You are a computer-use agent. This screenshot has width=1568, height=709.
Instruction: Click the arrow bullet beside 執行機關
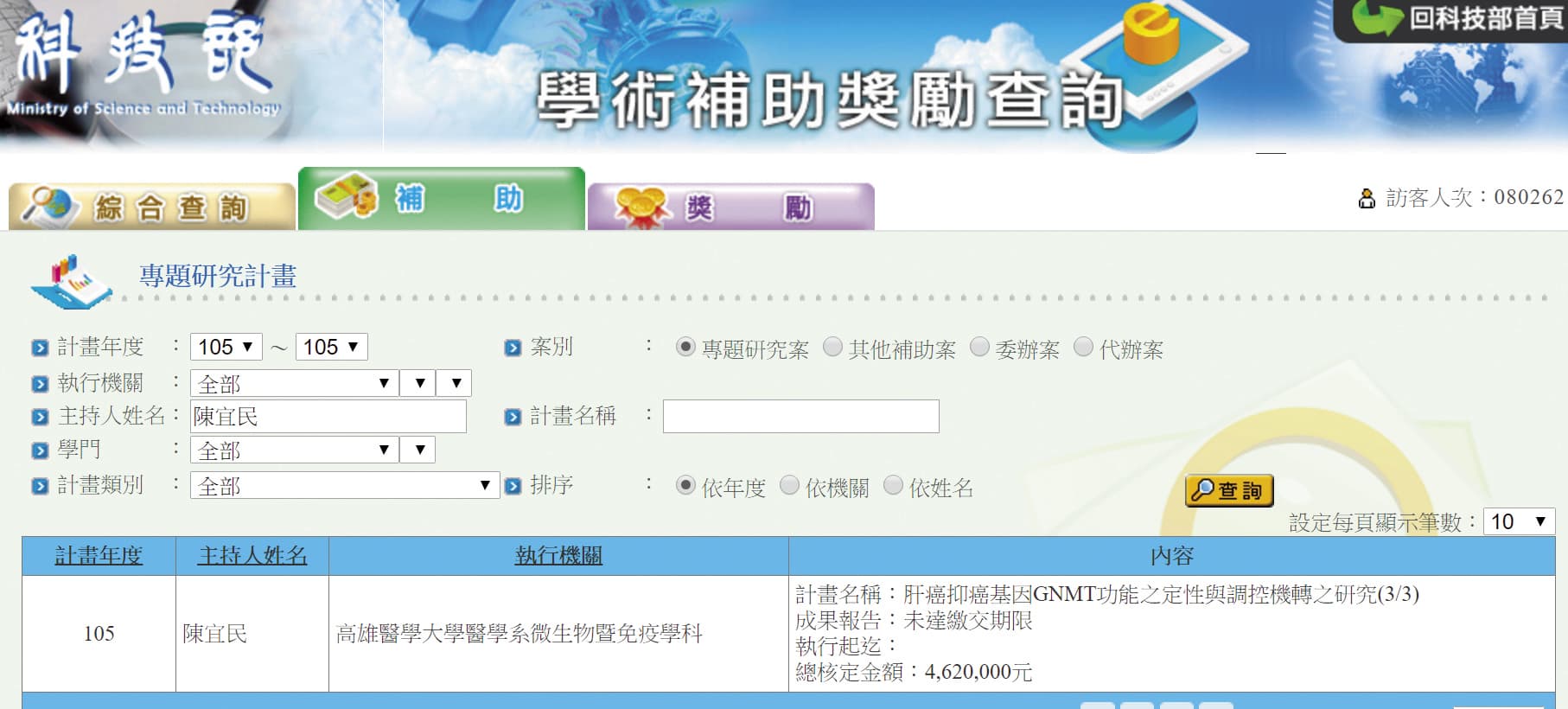tap(40, 384)
